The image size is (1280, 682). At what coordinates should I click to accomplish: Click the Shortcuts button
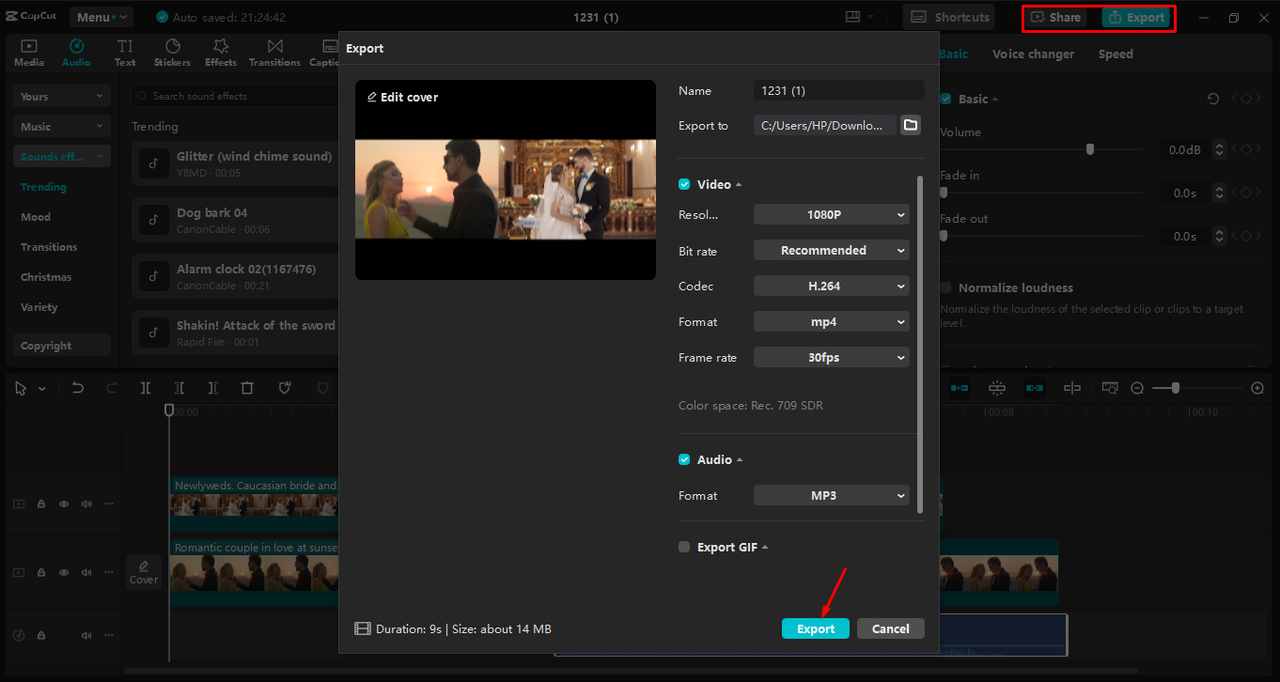949,17
